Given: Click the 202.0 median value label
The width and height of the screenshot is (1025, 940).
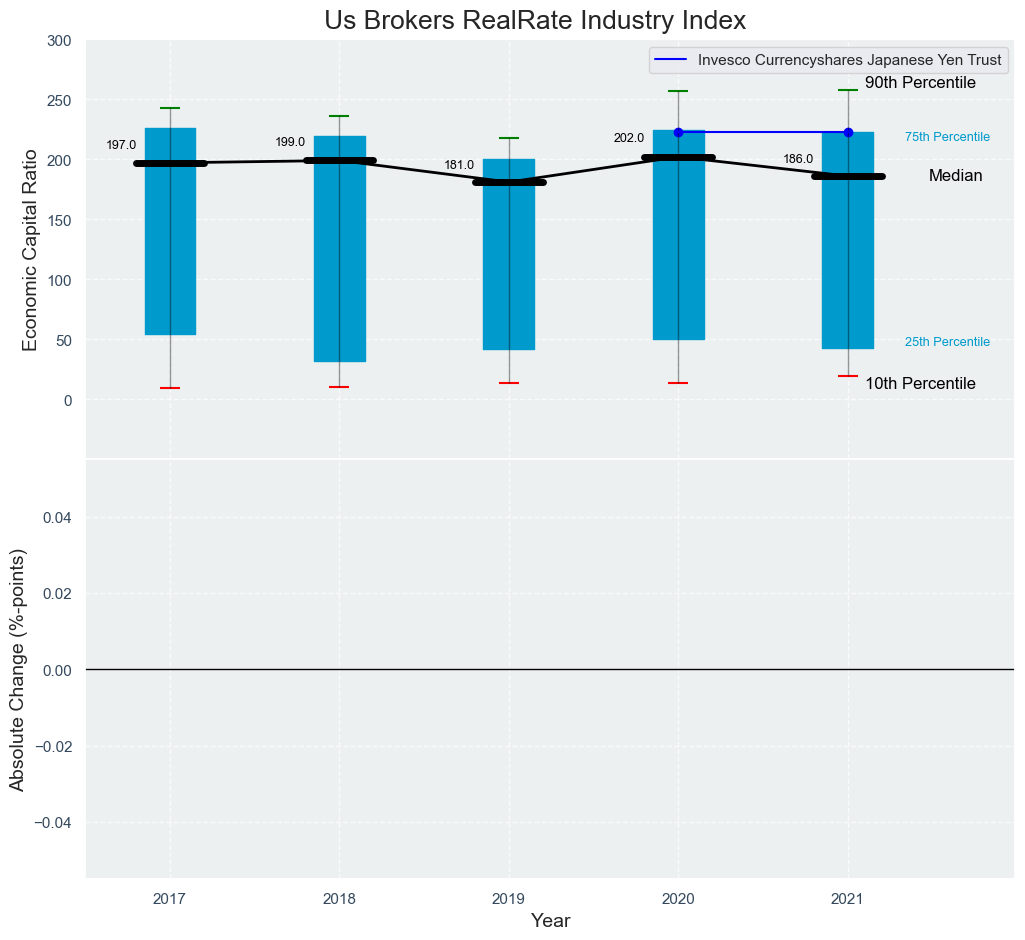Looking at the screenshot, I should pos(629,139).
